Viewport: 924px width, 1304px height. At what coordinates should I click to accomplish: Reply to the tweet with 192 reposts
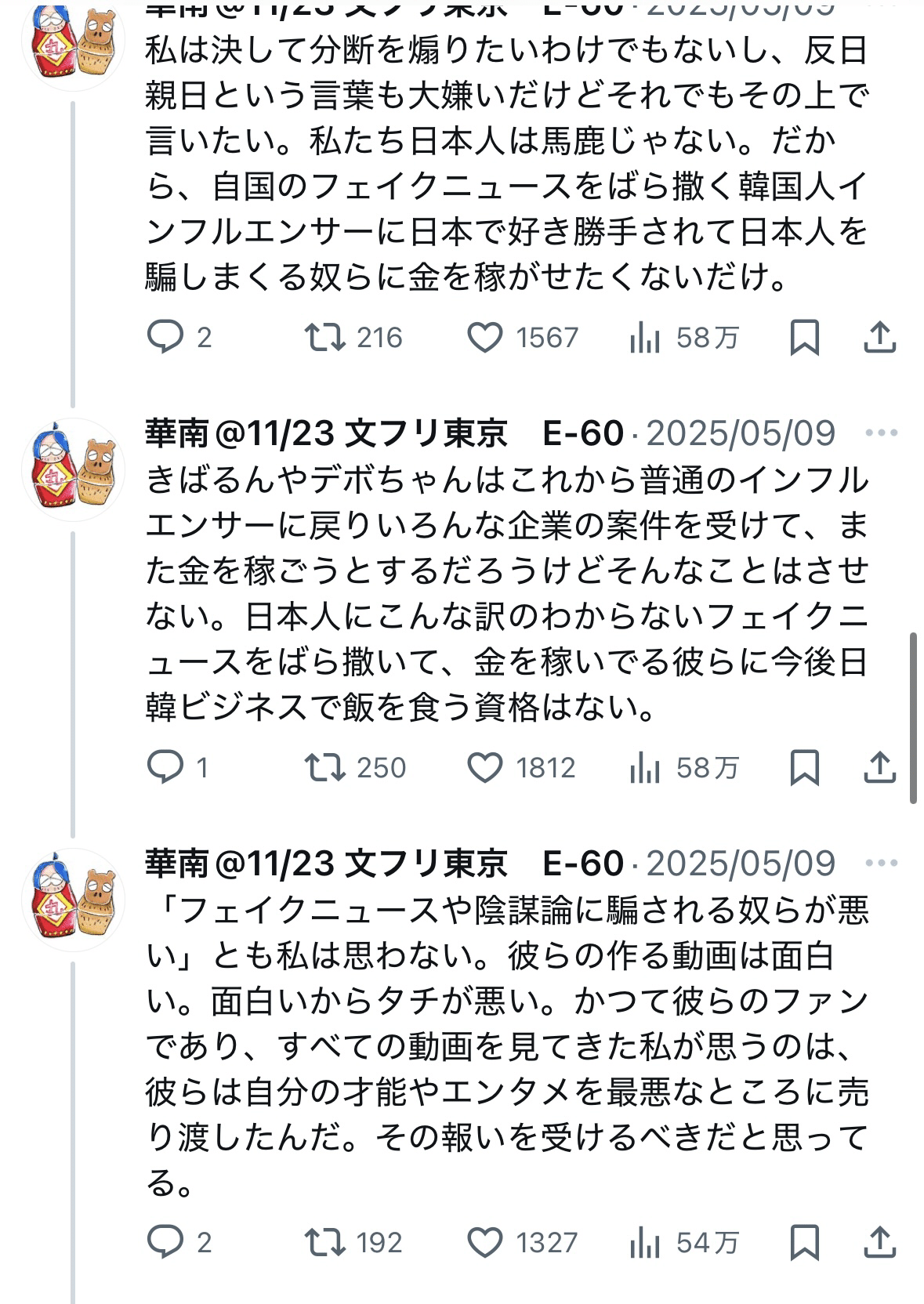point(165,1242)
